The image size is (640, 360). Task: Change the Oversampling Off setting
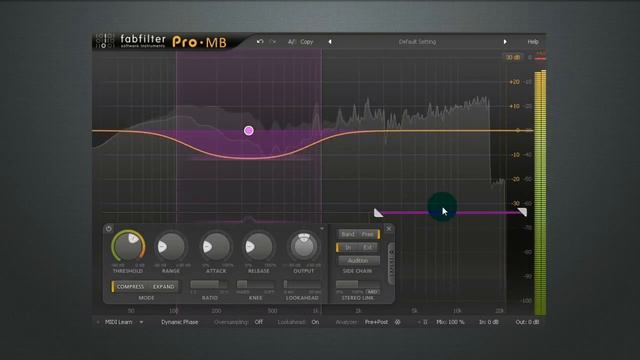click(x=259, y=322)
